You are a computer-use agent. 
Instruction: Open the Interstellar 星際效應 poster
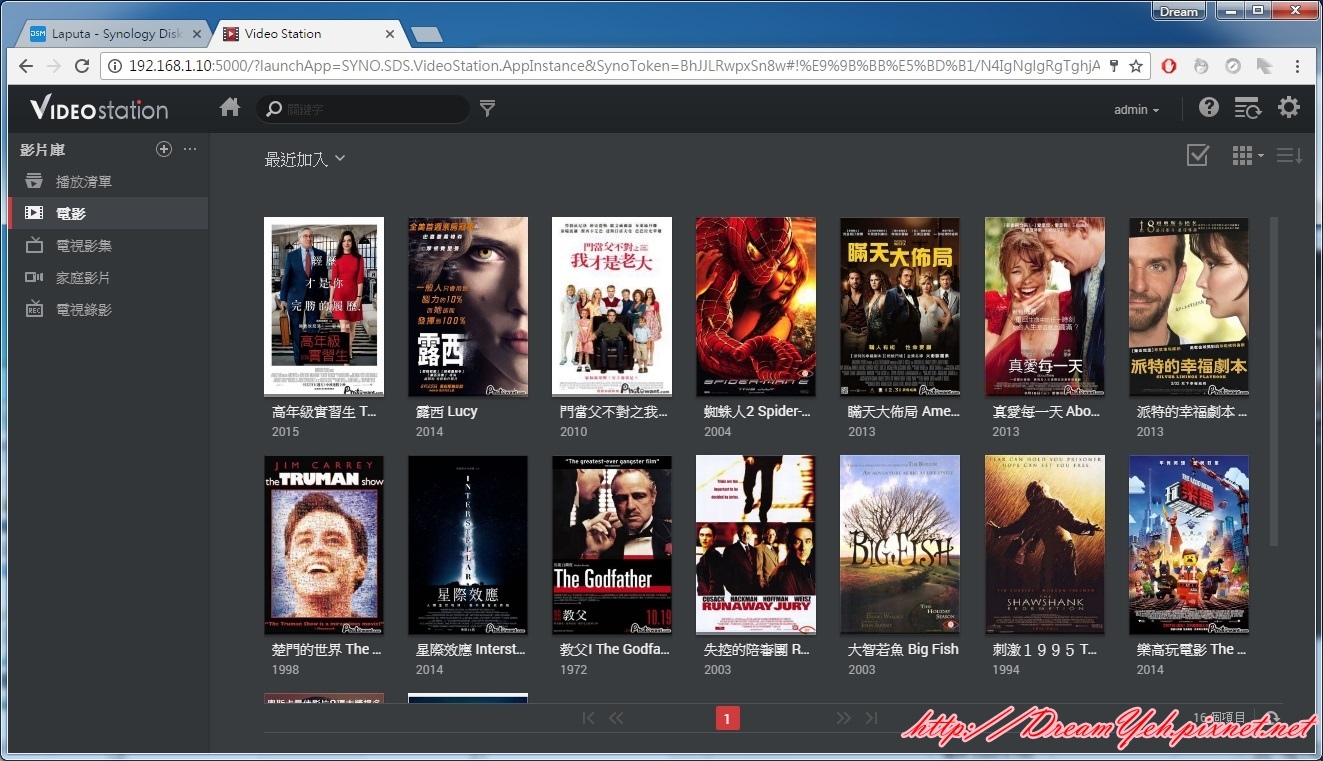[x=468, y=545]
